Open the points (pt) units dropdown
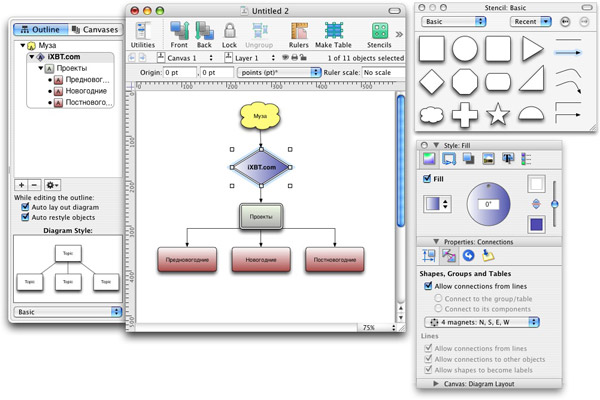Viewport: 600px width, 400px height. [x=279, y=72]
